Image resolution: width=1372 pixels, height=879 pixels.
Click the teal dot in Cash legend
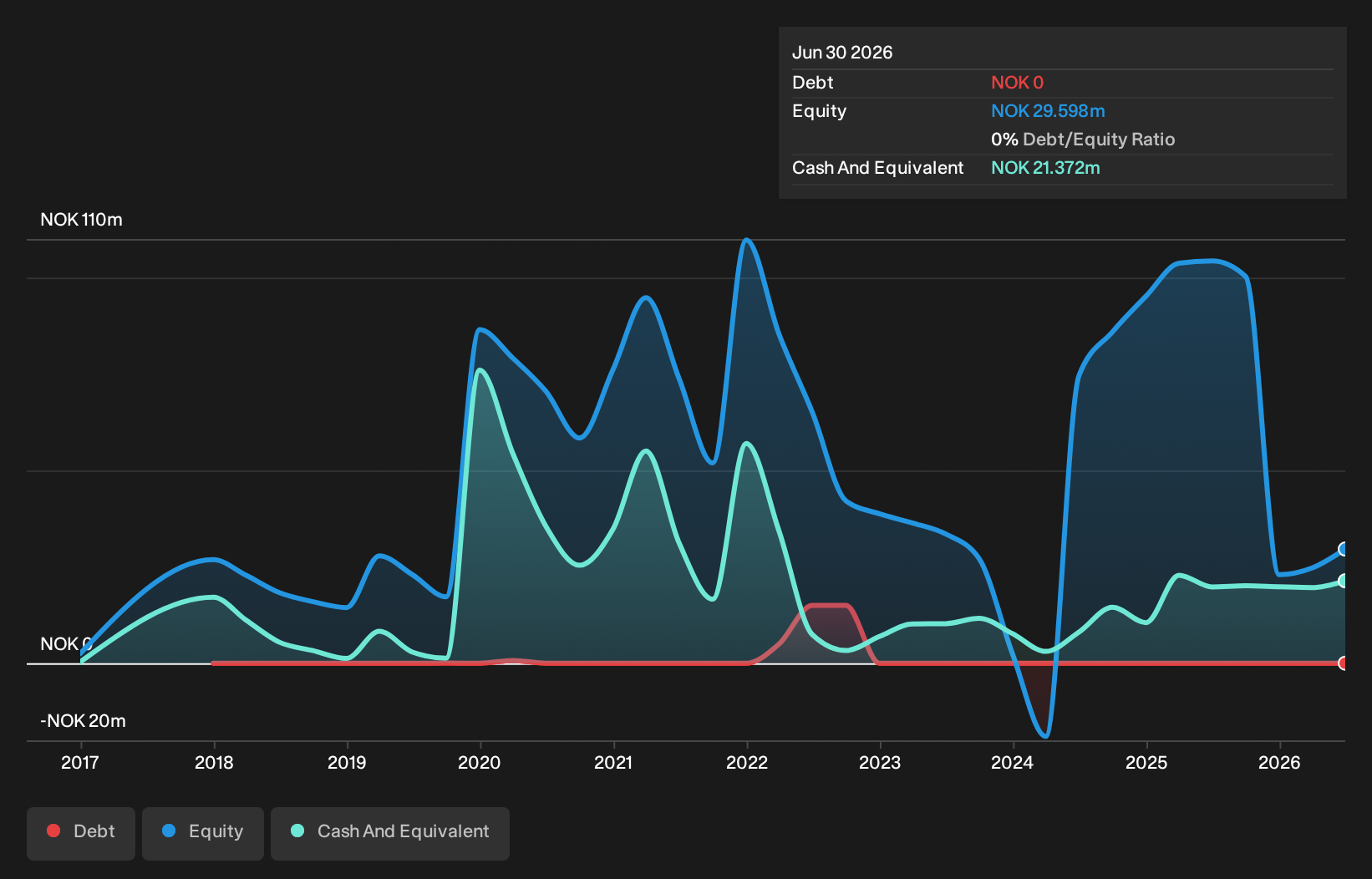click(x=297, y=831)
